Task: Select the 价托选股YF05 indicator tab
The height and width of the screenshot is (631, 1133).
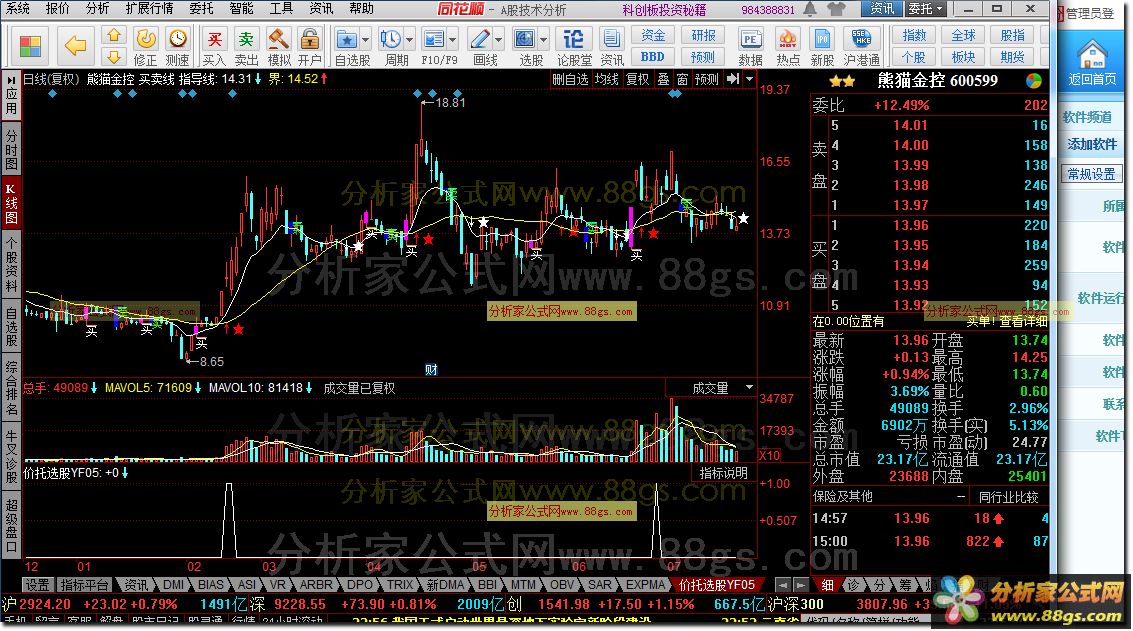Action: pos(716,585)
